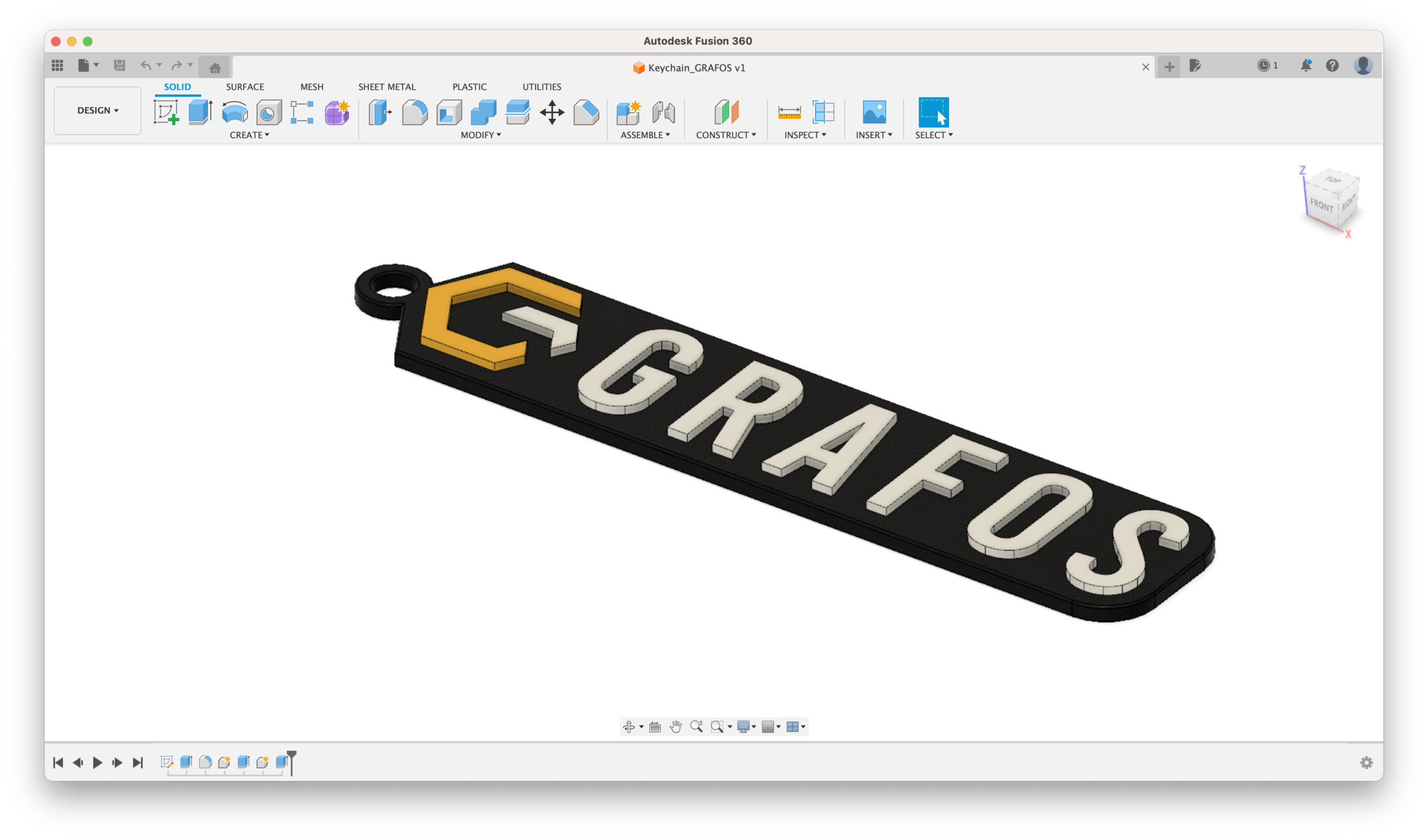Open the Orbit navigation tool
Screen dimensions: 1428x840
click(x=629, y=727)
